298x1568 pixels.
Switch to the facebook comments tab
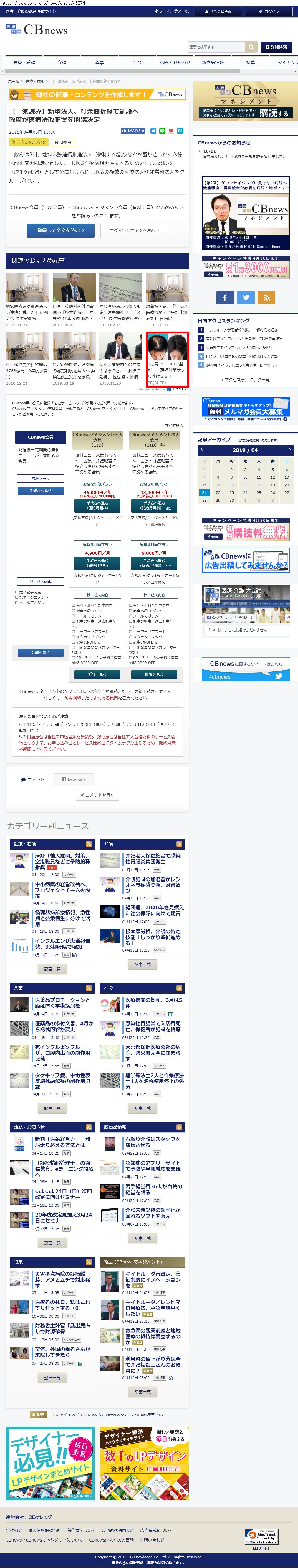click(74, 779)
